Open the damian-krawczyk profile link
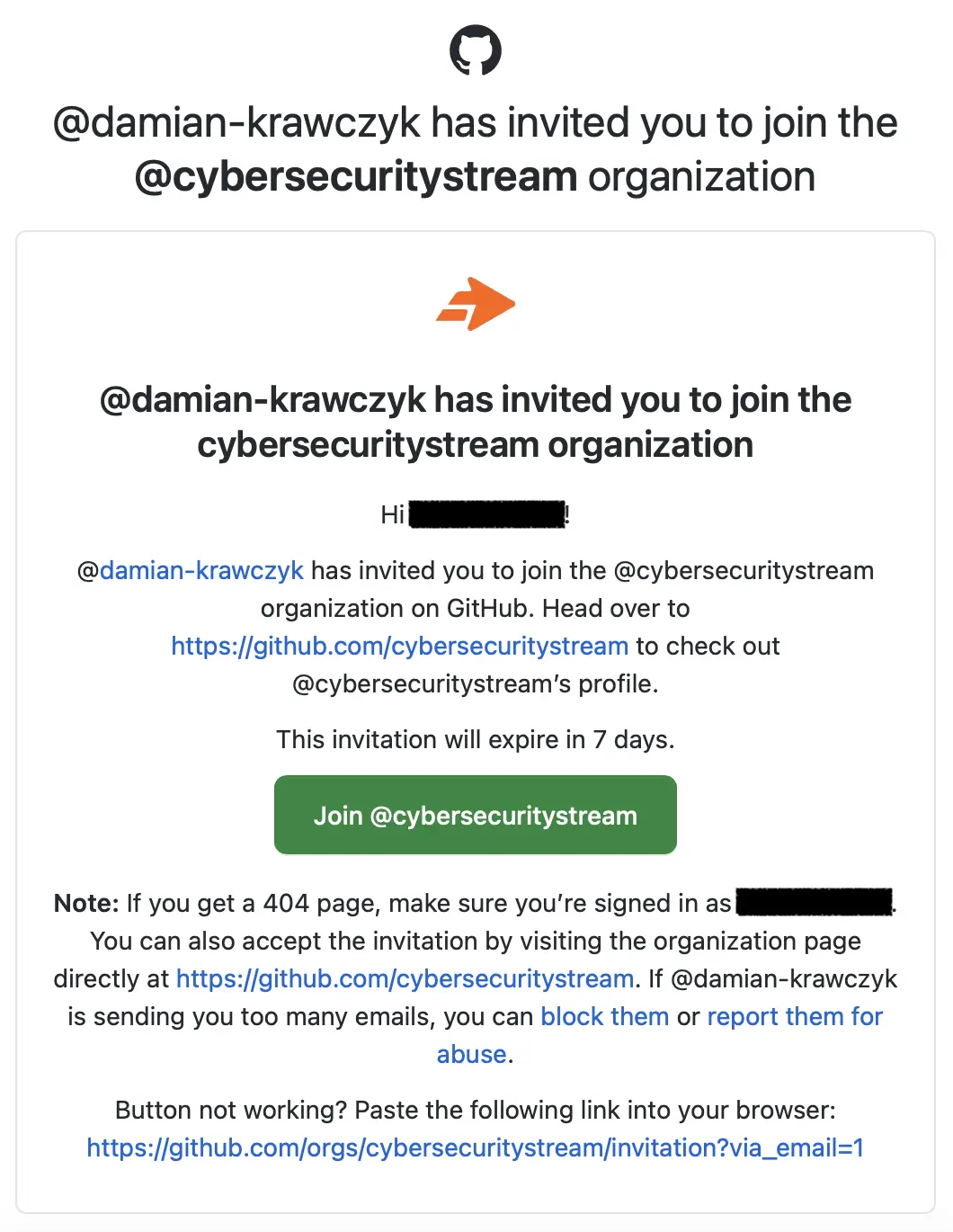The width and height of the screenshot is (953, 1232). coord(201,570)
